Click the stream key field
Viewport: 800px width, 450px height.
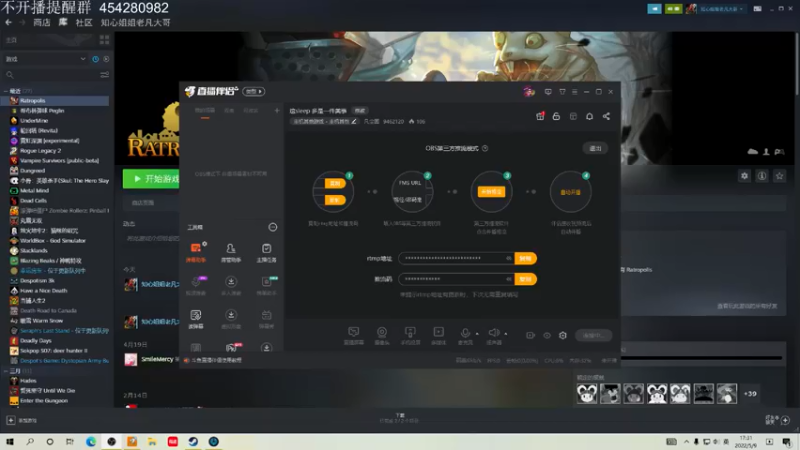[x=456, y=279]
